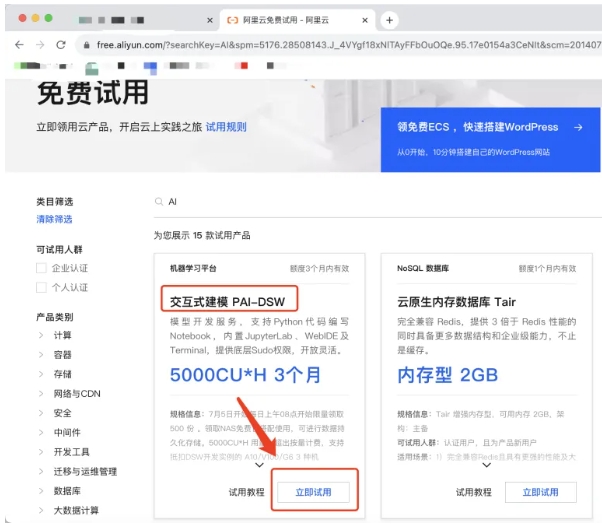Check the 企业认证 checkbox
This screenshot has height=524, width=602.
pos(41,268)
